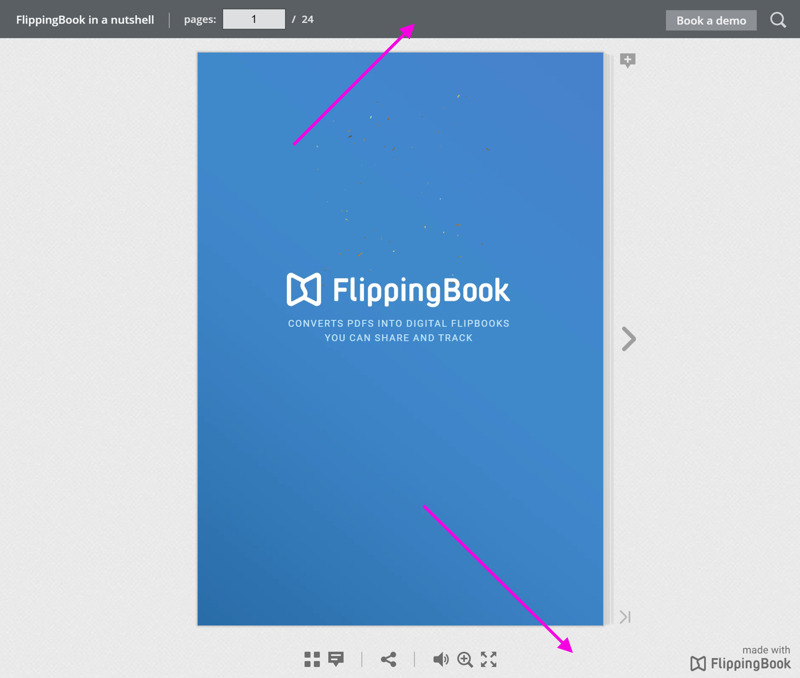Go to next page with right chevron
This screenshot has height=678, width=800.
click(629, 339)
